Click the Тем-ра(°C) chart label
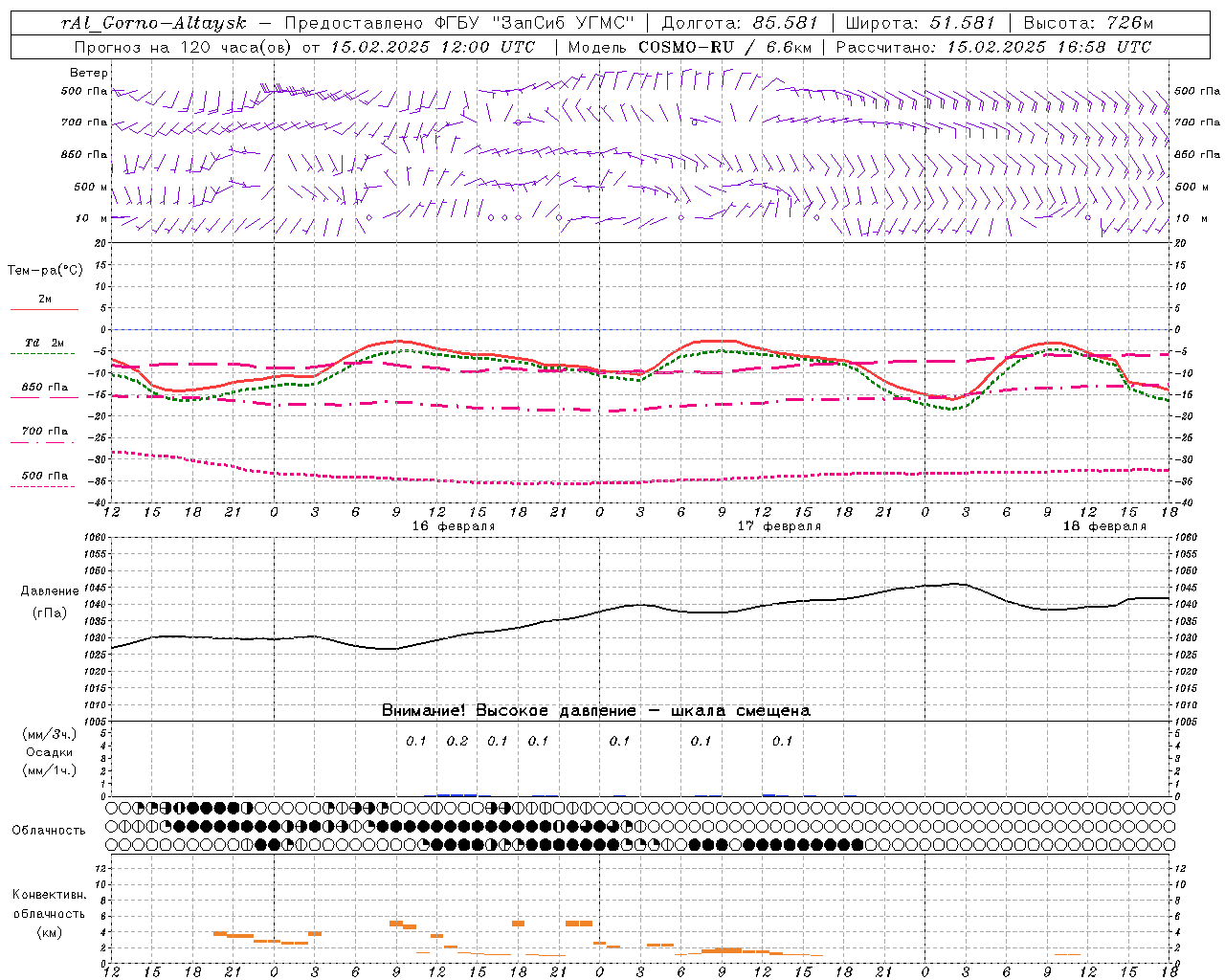This screenshot has width=1225, height=980. 45,271
